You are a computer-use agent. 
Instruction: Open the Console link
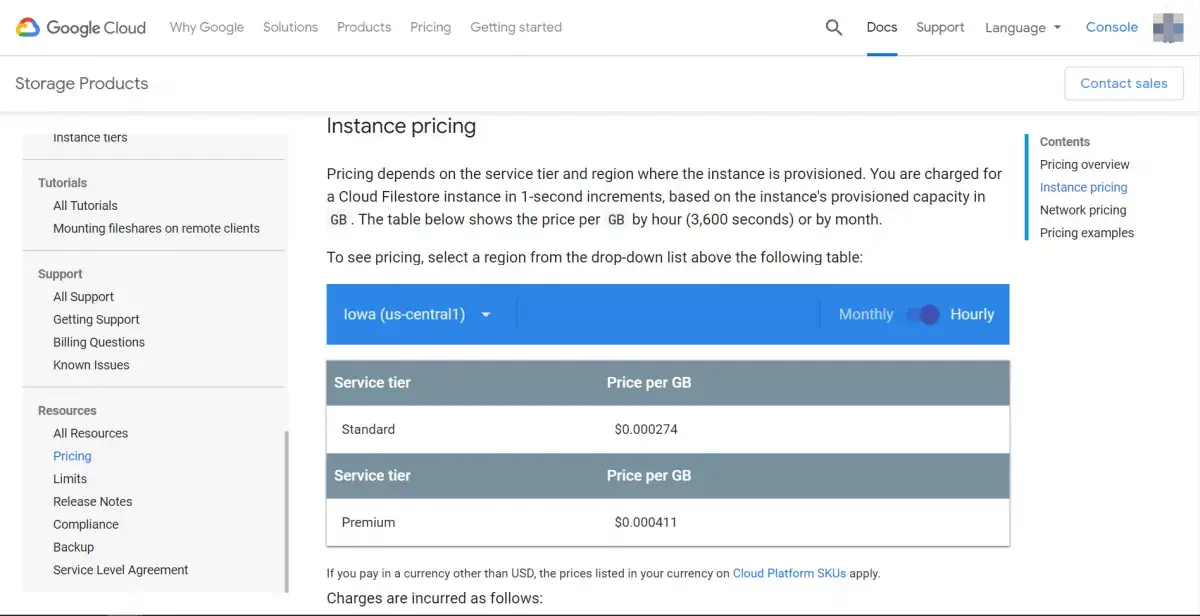1112,27
